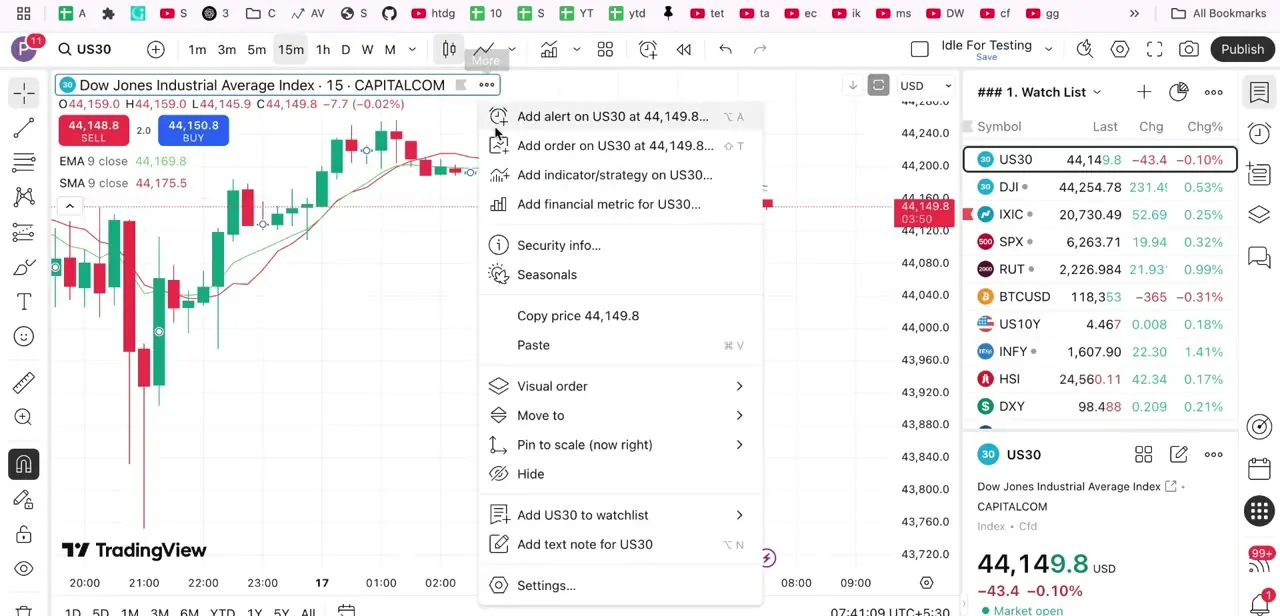
Task: Select Add financial metric for US30
Action: [620, 204]
